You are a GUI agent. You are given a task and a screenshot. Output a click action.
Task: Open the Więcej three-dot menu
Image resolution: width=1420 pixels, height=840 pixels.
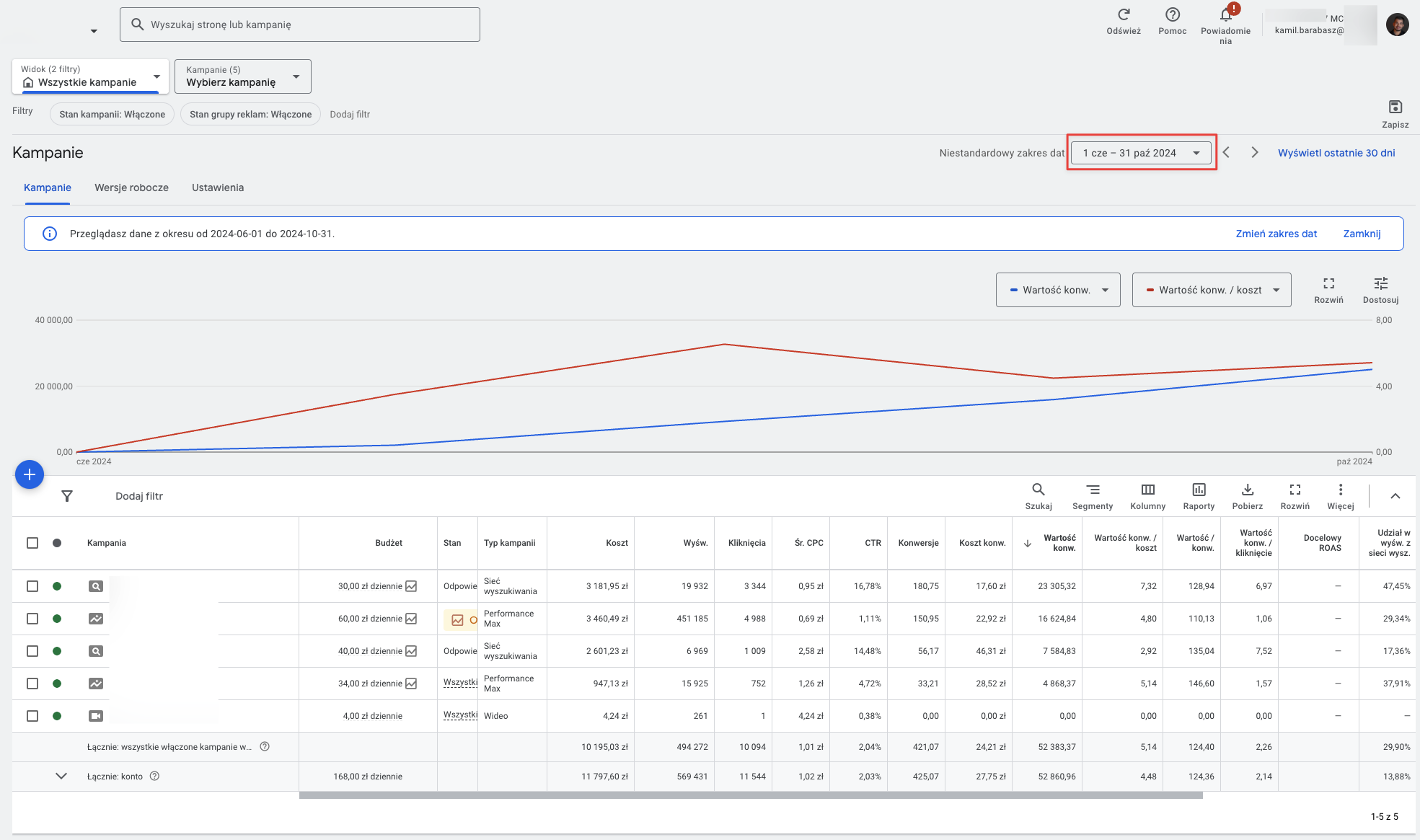(x=1341, y=490)
